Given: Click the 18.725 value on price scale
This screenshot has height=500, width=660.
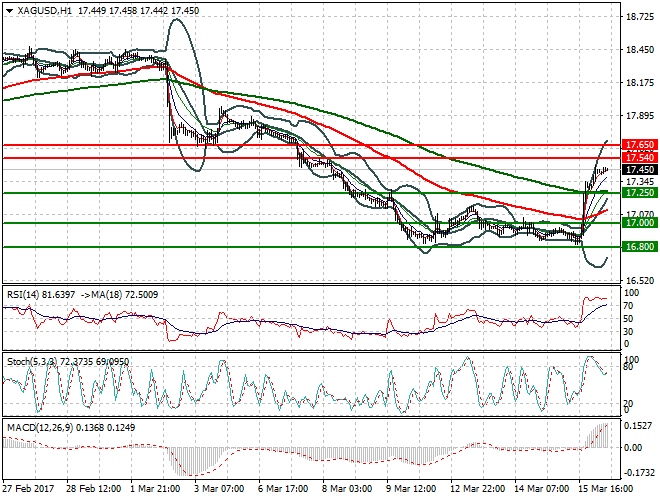Looking at the screenshot, I should pos(637,17).
